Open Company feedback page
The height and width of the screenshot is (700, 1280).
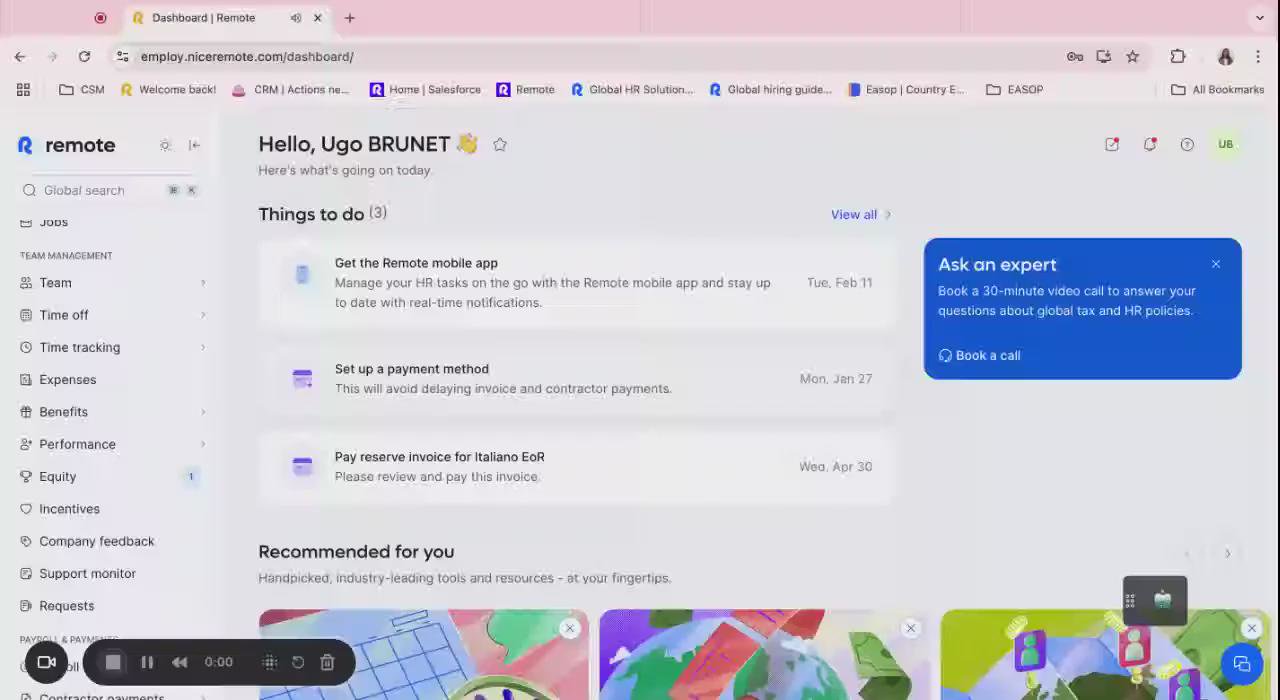(97, 541)
